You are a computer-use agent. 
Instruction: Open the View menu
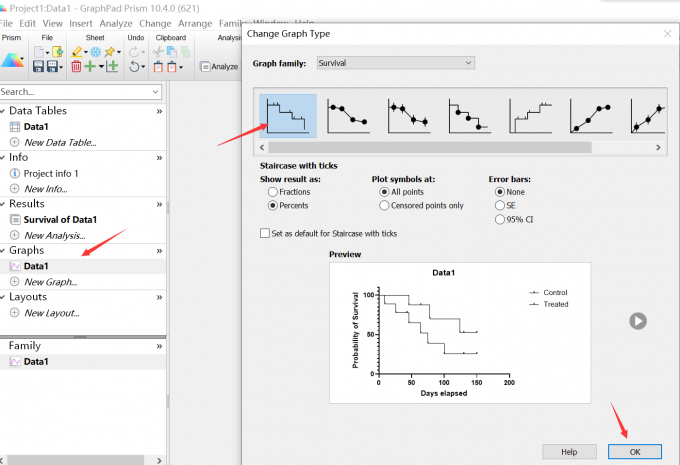(x=52, y=23)
